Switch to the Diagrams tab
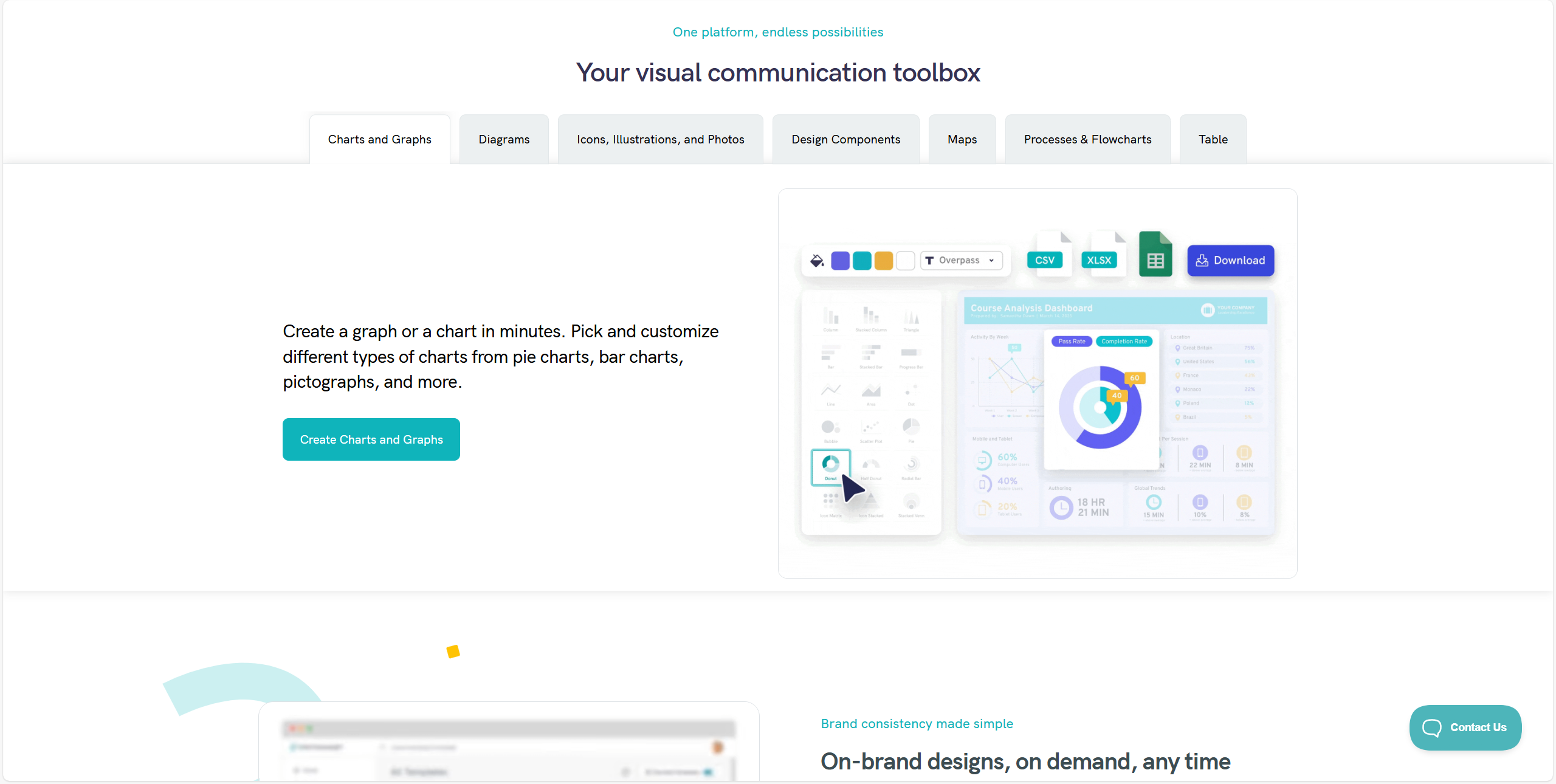The image size is (1556, 784). click(504, 139)
